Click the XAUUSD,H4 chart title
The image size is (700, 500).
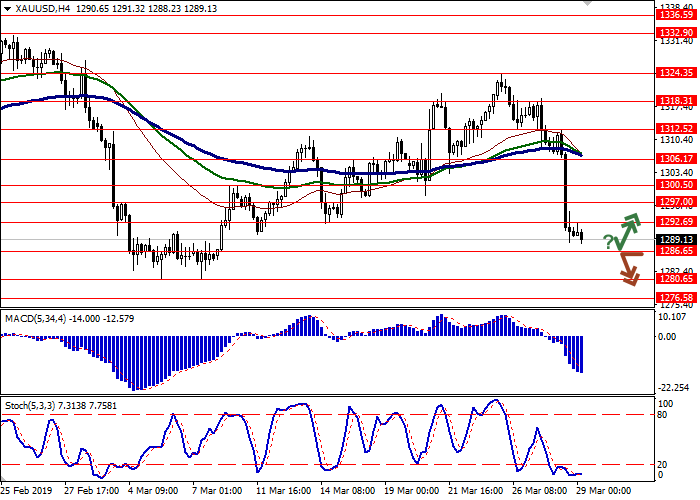click(30, 8)
